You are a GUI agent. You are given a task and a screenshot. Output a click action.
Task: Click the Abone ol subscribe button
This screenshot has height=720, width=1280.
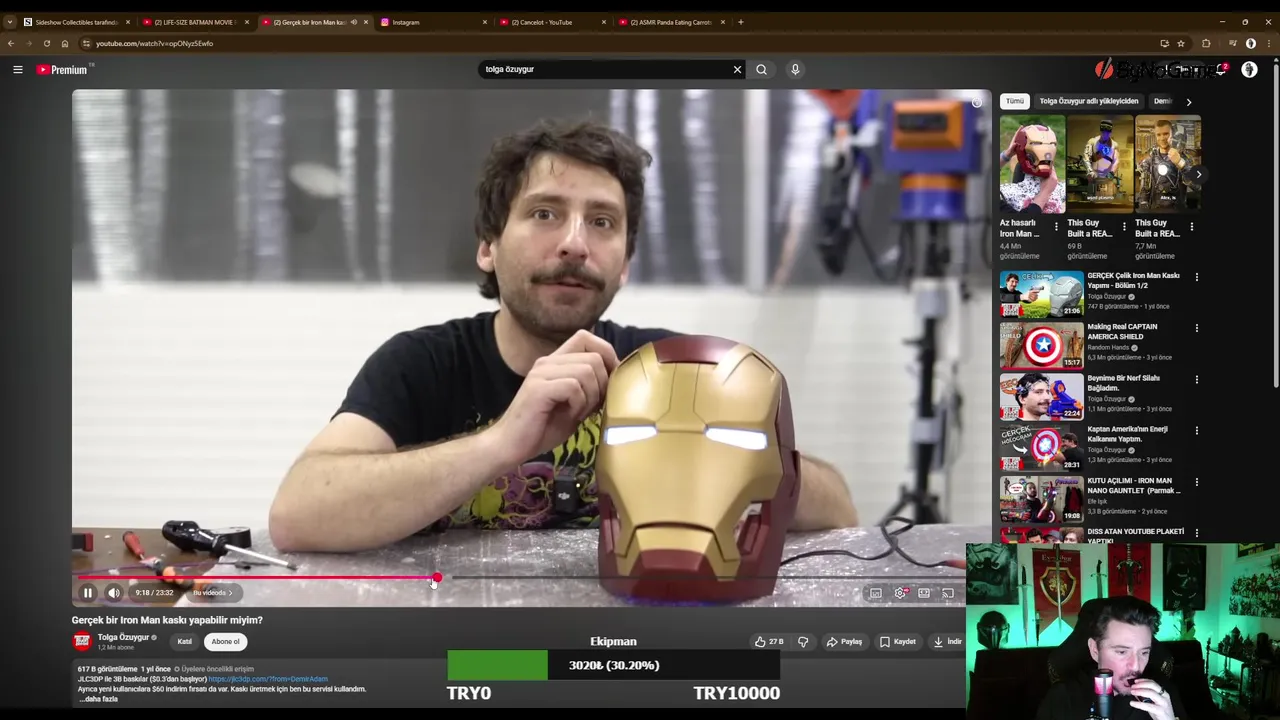point(225,642)
